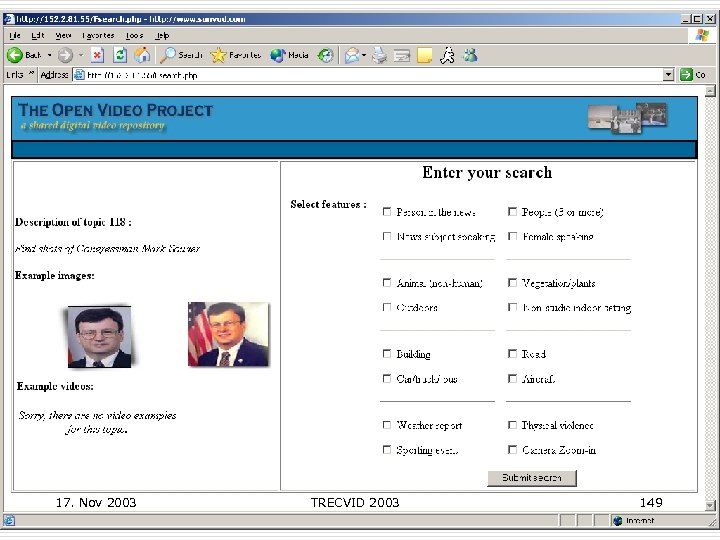This screenshot has width=720, height=540.
Task: Click the two-people Messenger icon
Action: coord(470,55)
